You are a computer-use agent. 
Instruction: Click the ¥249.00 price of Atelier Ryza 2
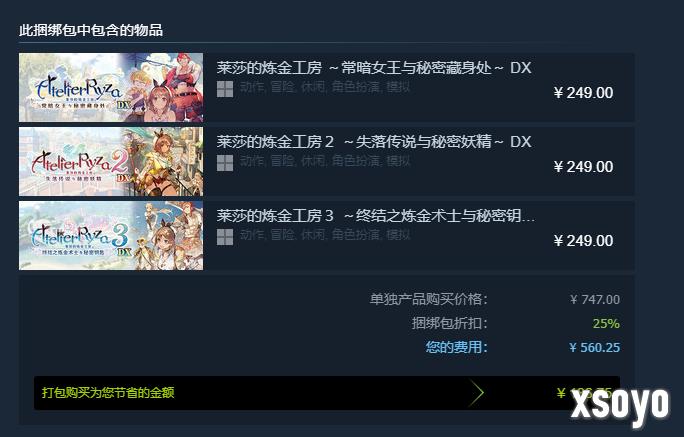point(583,167)
